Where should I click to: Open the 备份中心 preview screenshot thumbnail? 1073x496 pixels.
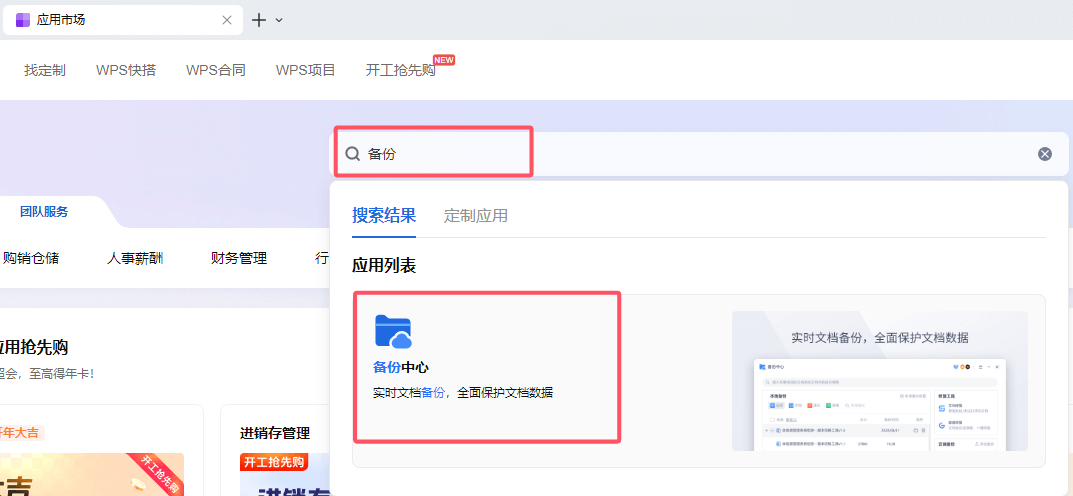(880, 381)
